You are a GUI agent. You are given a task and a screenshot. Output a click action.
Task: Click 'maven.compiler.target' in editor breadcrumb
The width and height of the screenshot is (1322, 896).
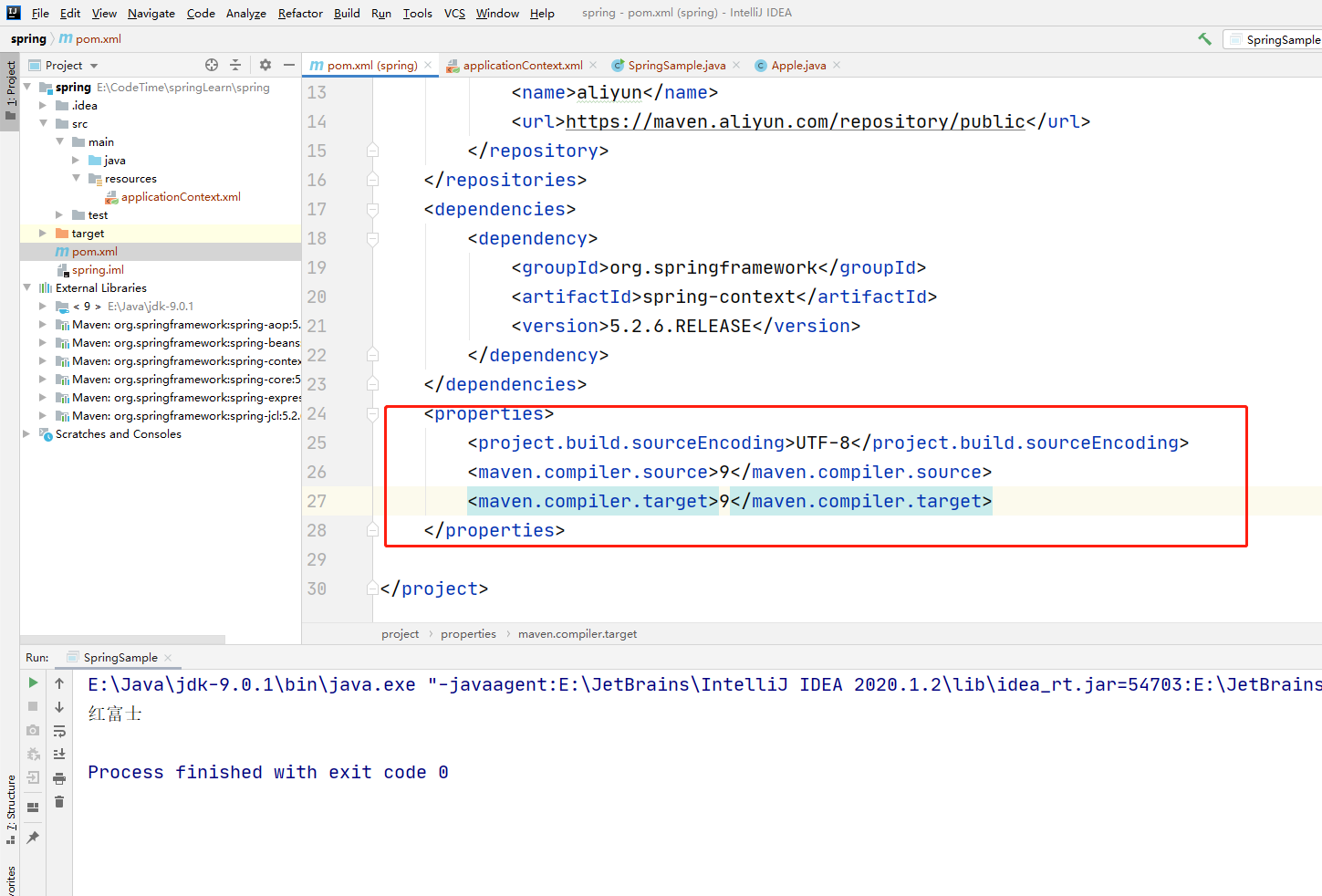(578, 634)
